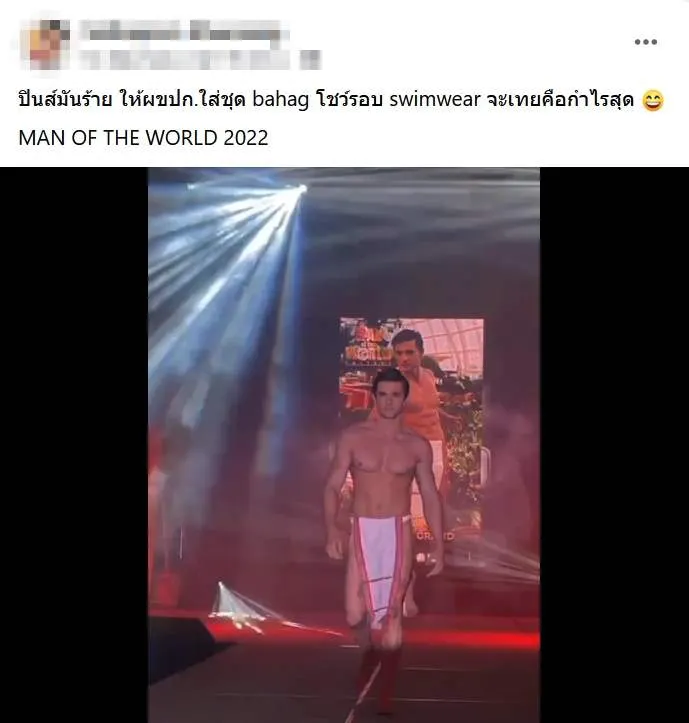This screenshot has height=723, width=689.
Task: Select the word bahag in the caption
Action: (x=280, y=100)
